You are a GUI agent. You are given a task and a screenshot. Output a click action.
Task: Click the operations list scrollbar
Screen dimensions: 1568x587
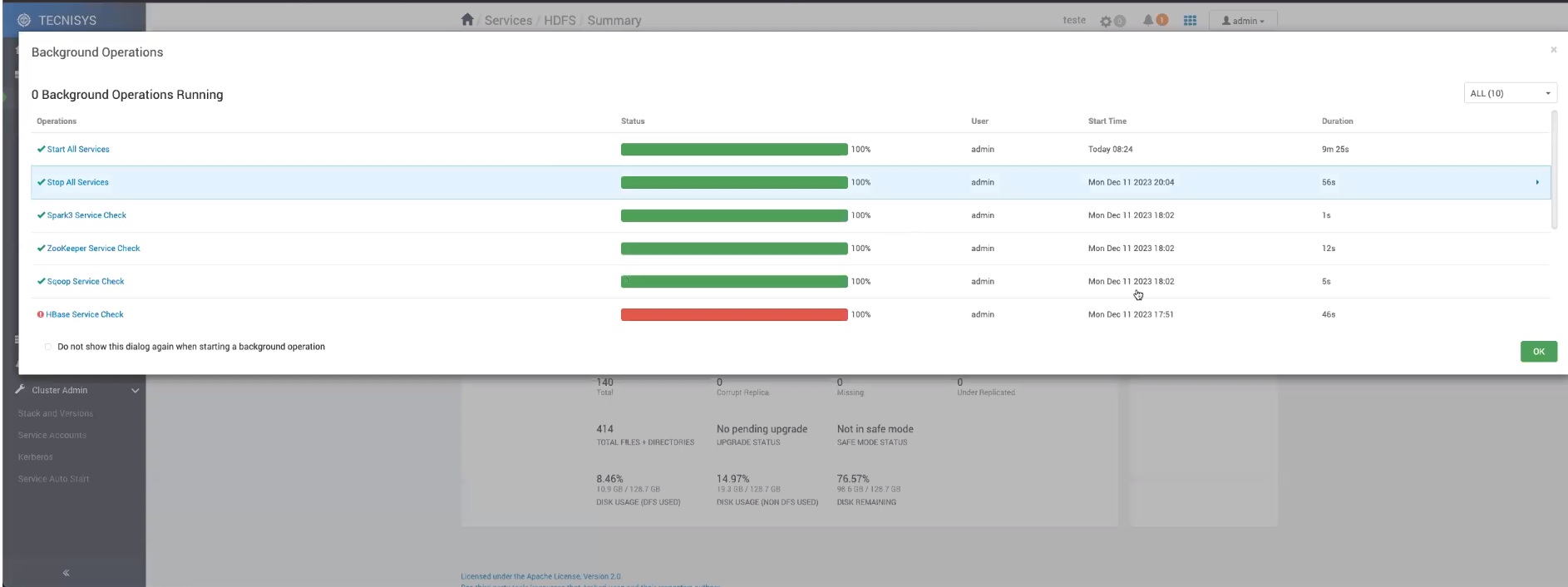1554,170
